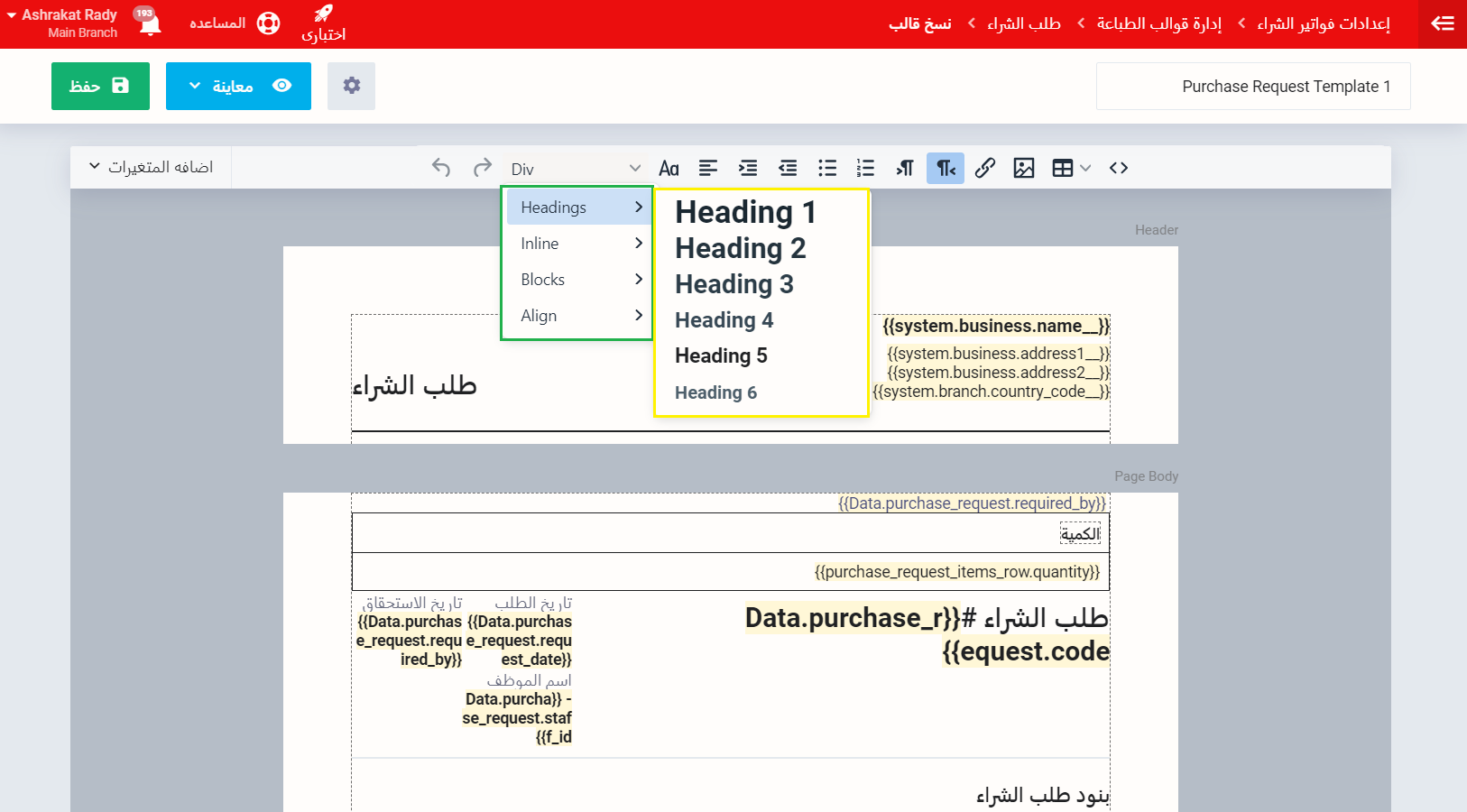Insert a bullet list
The width and height of the screenshot is (1467, 812).
pos(826,168)
